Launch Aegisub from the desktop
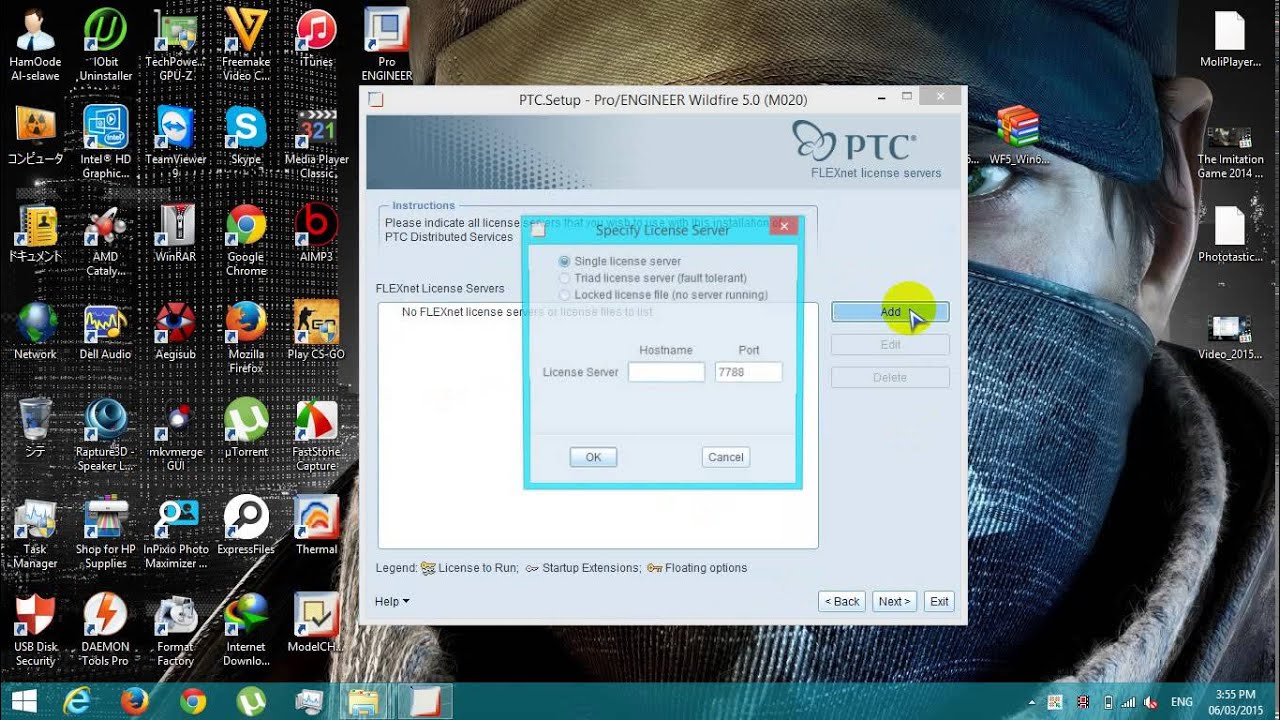Viewport: 1280px width, 720px height. tap(175, 332)
